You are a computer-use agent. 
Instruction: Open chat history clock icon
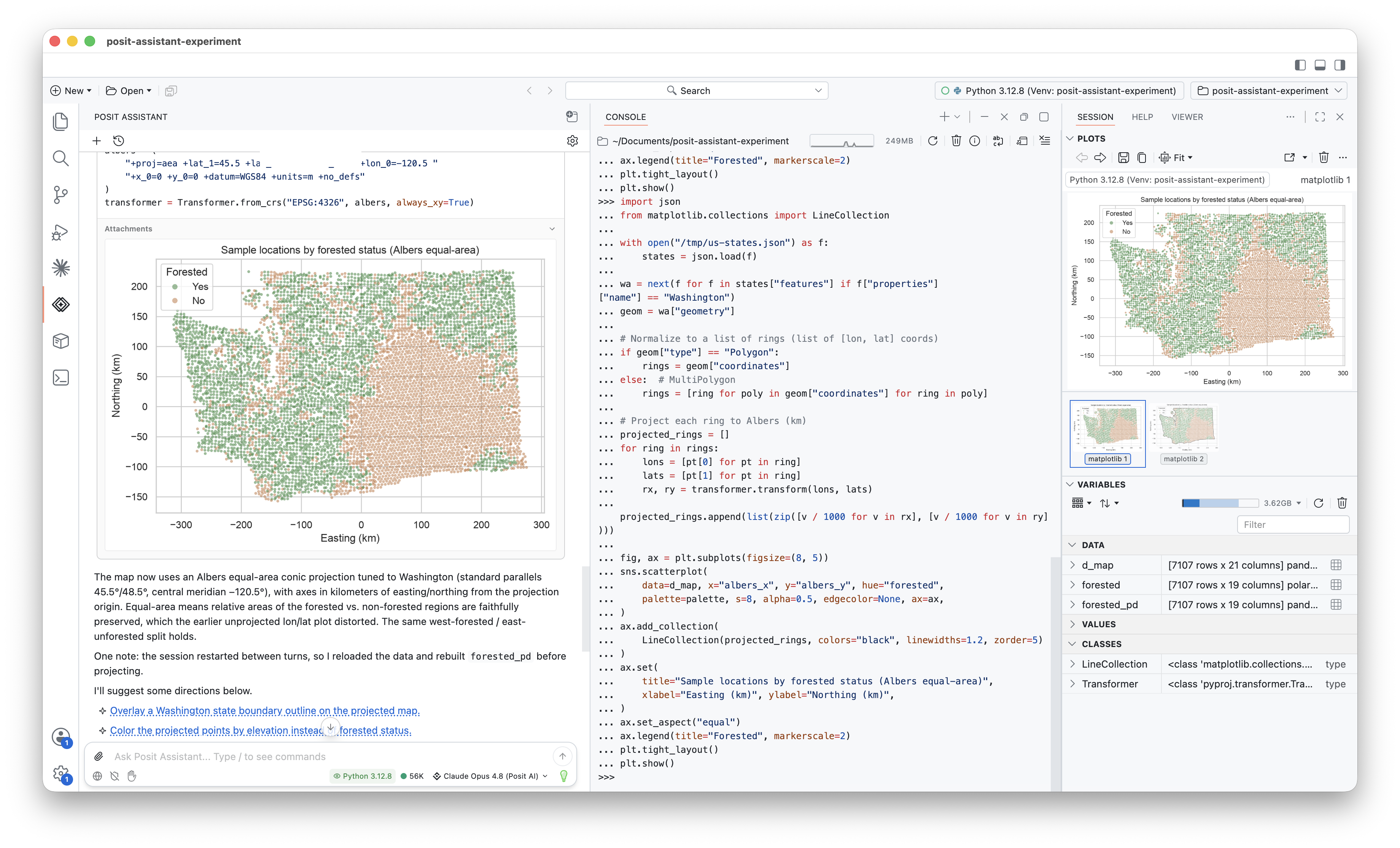click(x=118, y=140)
